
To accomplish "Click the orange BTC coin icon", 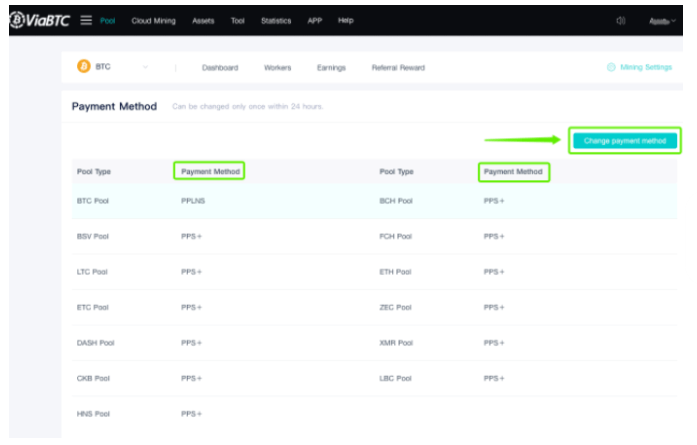I will click(x=84, y=66).
